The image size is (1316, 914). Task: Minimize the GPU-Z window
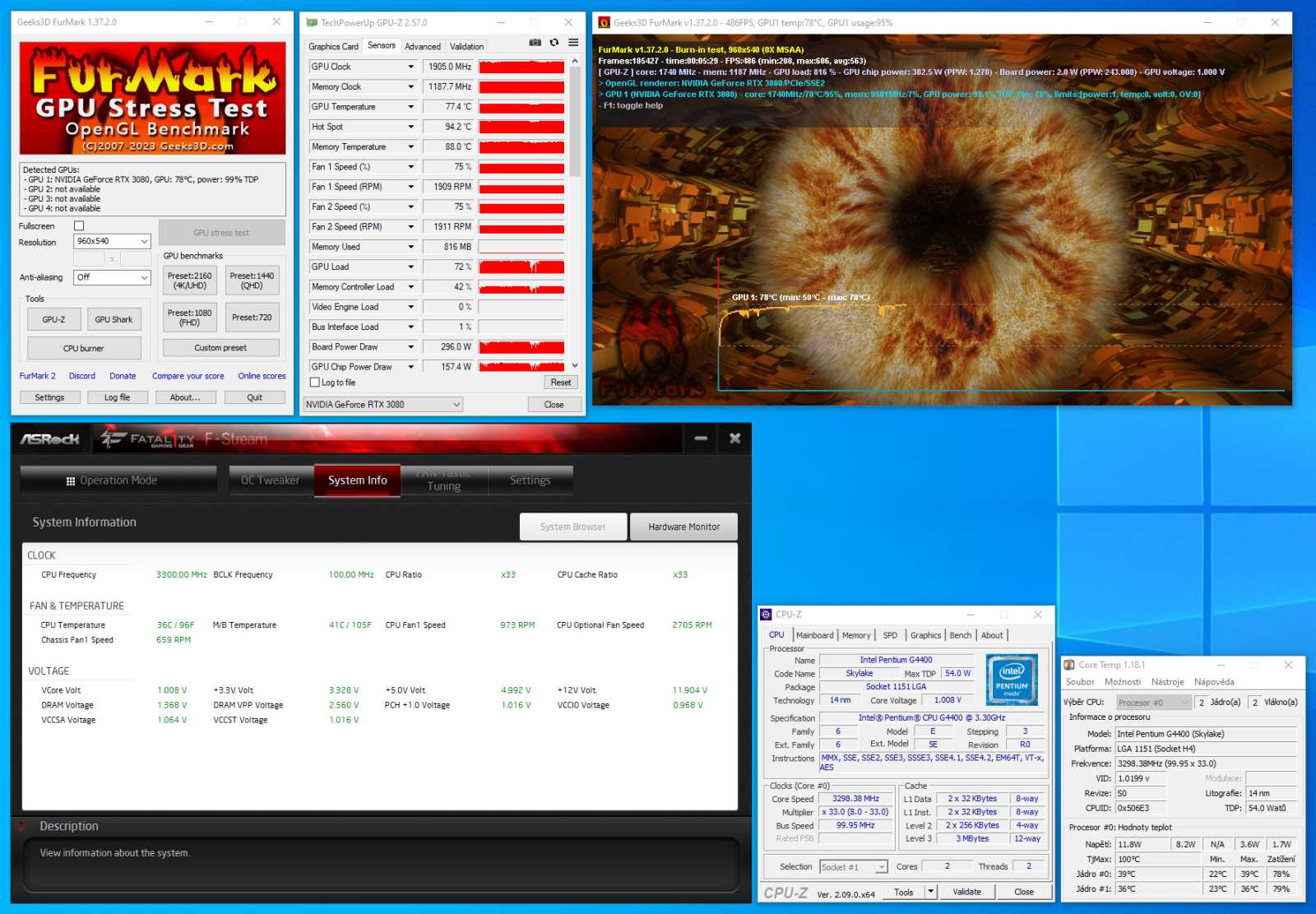(x=501, y=22)
